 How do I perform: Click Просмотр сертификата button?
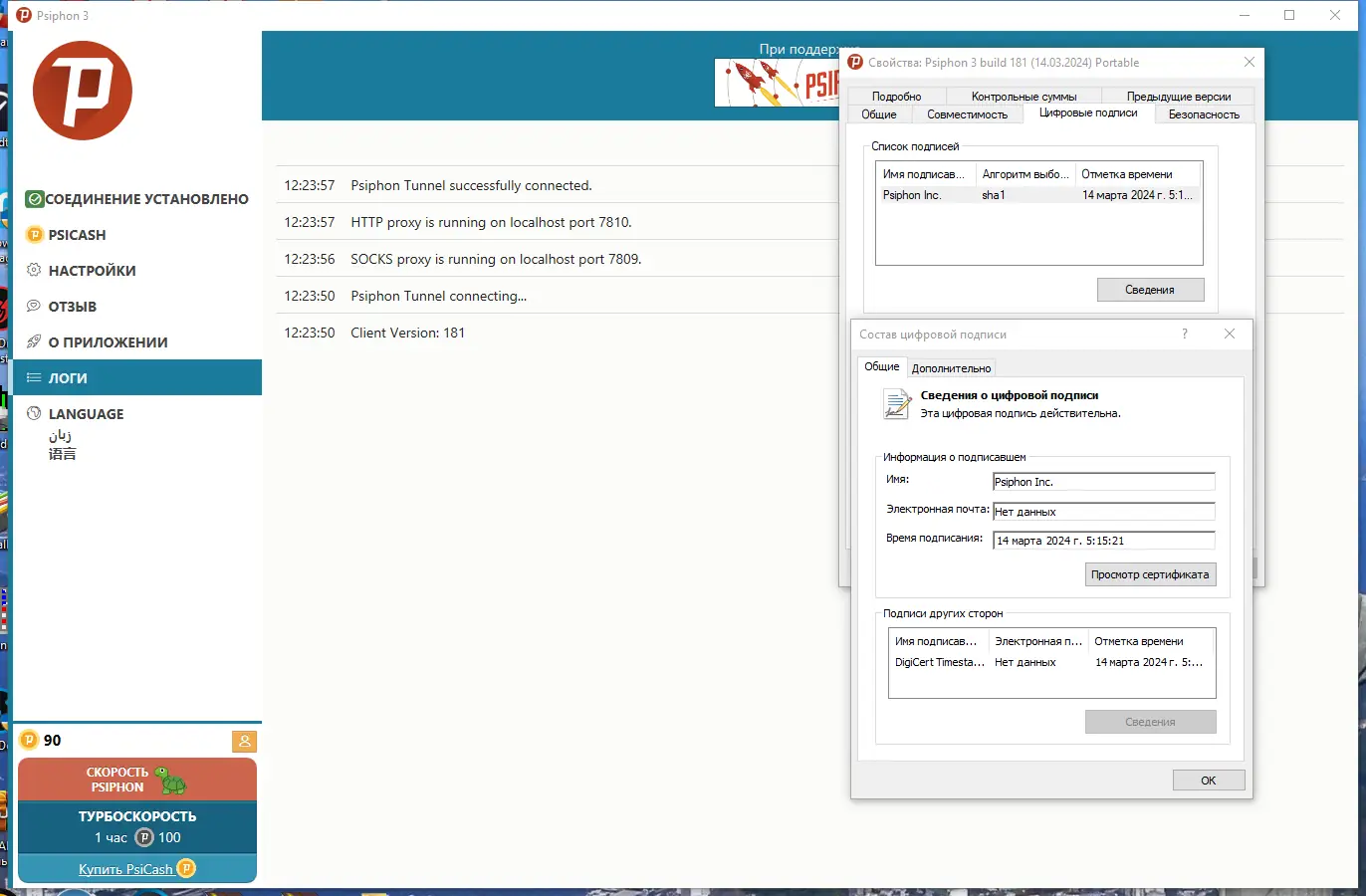(1150, 574)
